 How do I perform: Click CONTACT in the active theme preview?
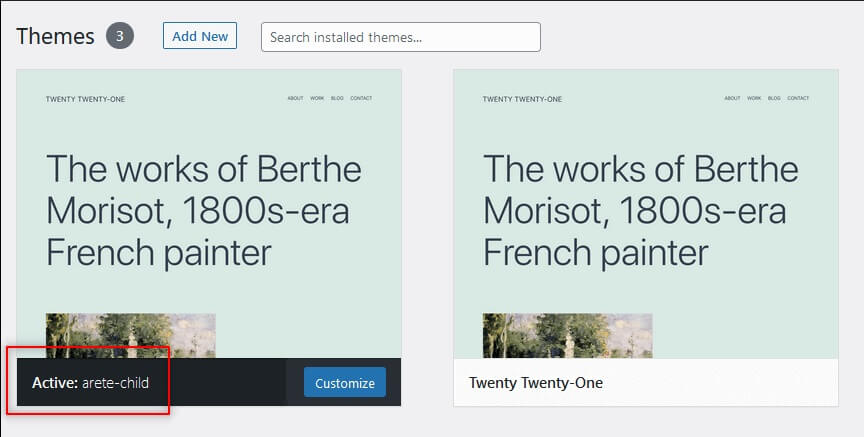pyautogui.click(x=361, y=98)
